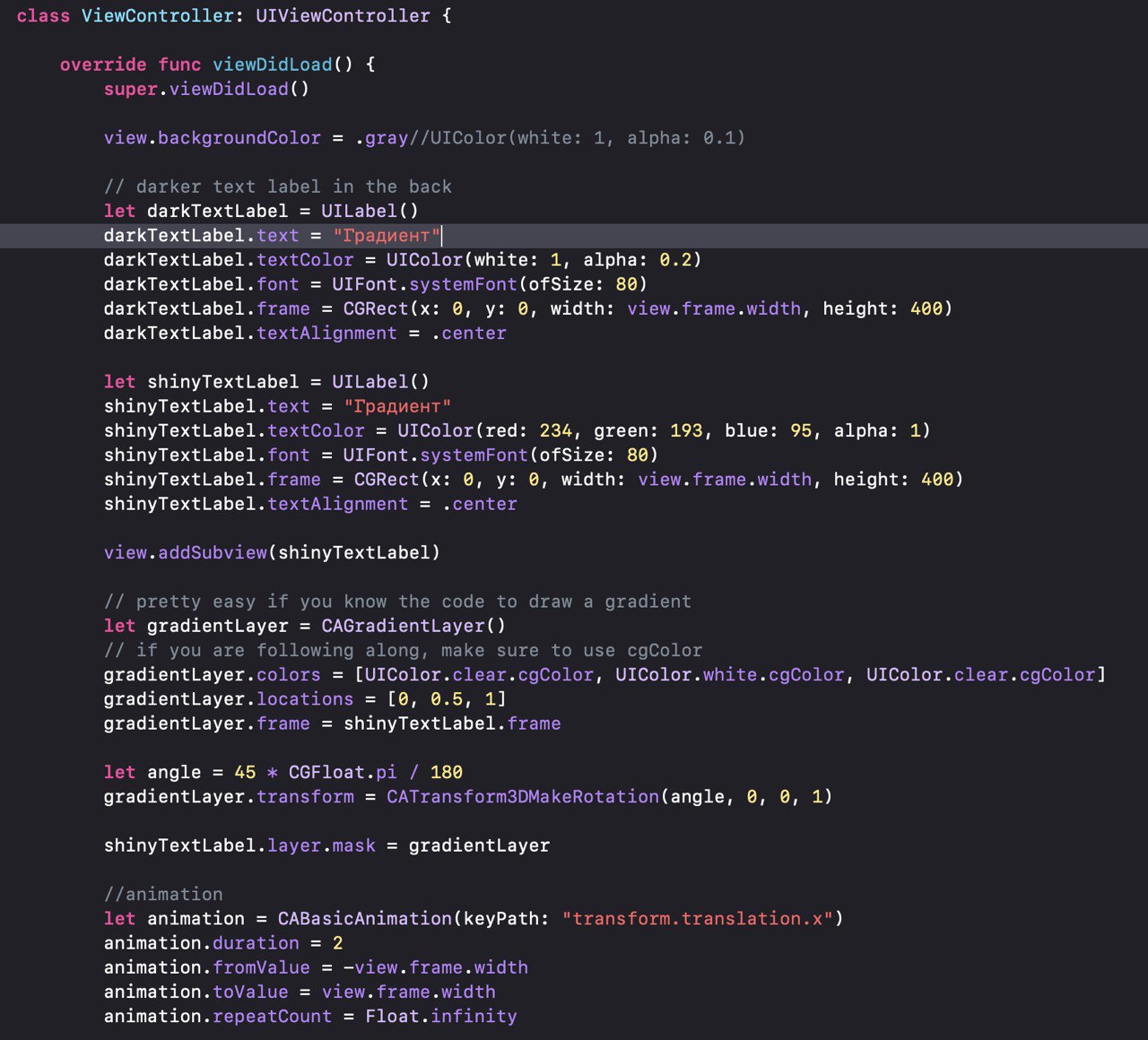Click 'let animation = CABasicAnimation' line
The height and width of the screenshot is (1040, 1148).
tap(474, 918)
